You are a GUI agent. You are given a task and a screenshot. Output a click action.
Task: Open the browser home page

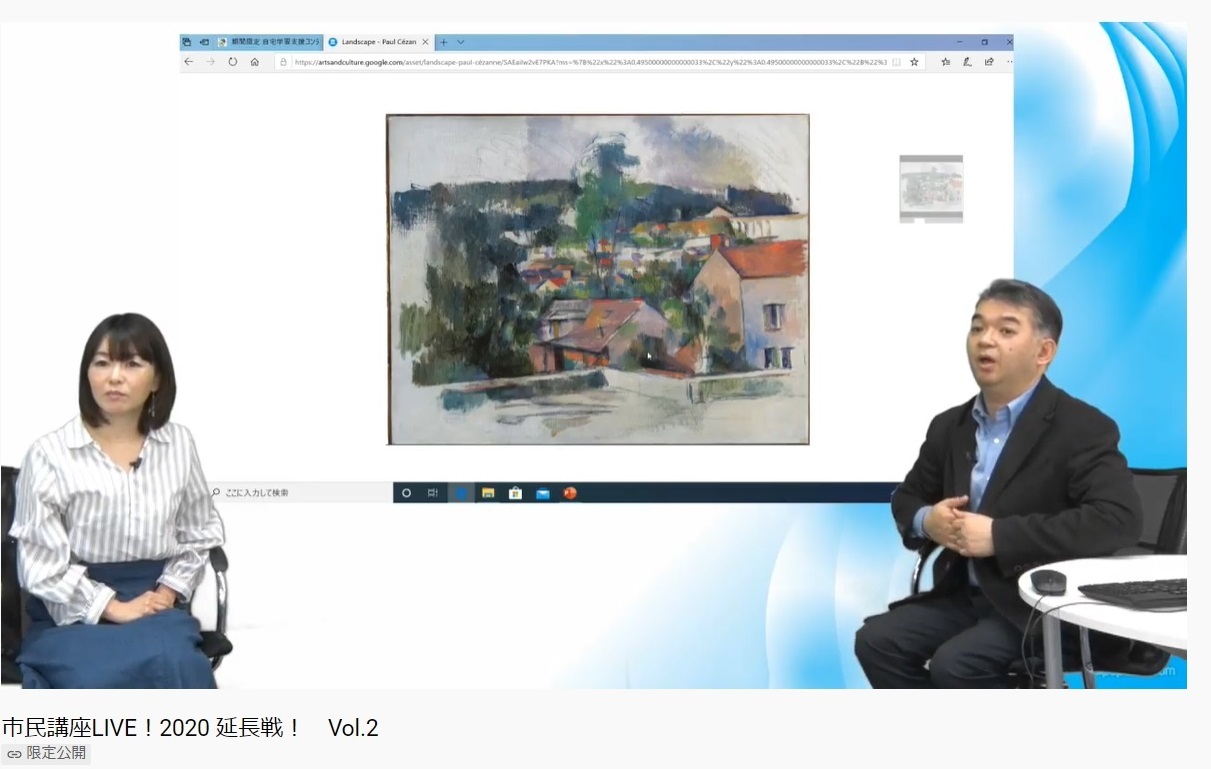[255, 62]
